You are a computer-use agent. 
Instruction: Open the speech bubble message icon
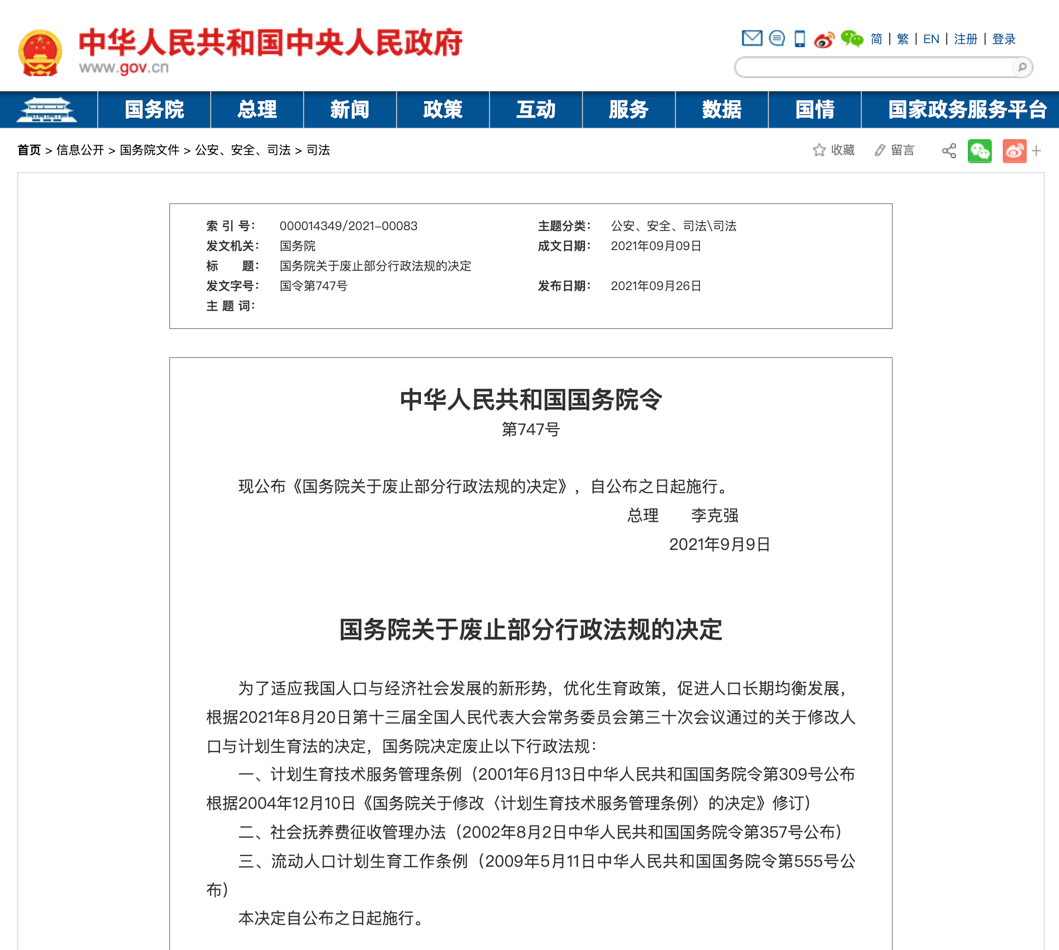coord(777,39)
